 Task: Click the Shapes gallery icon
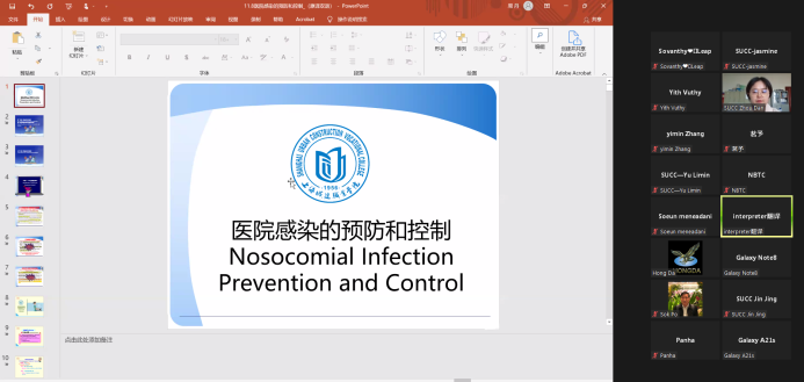[x=439, y=37]
